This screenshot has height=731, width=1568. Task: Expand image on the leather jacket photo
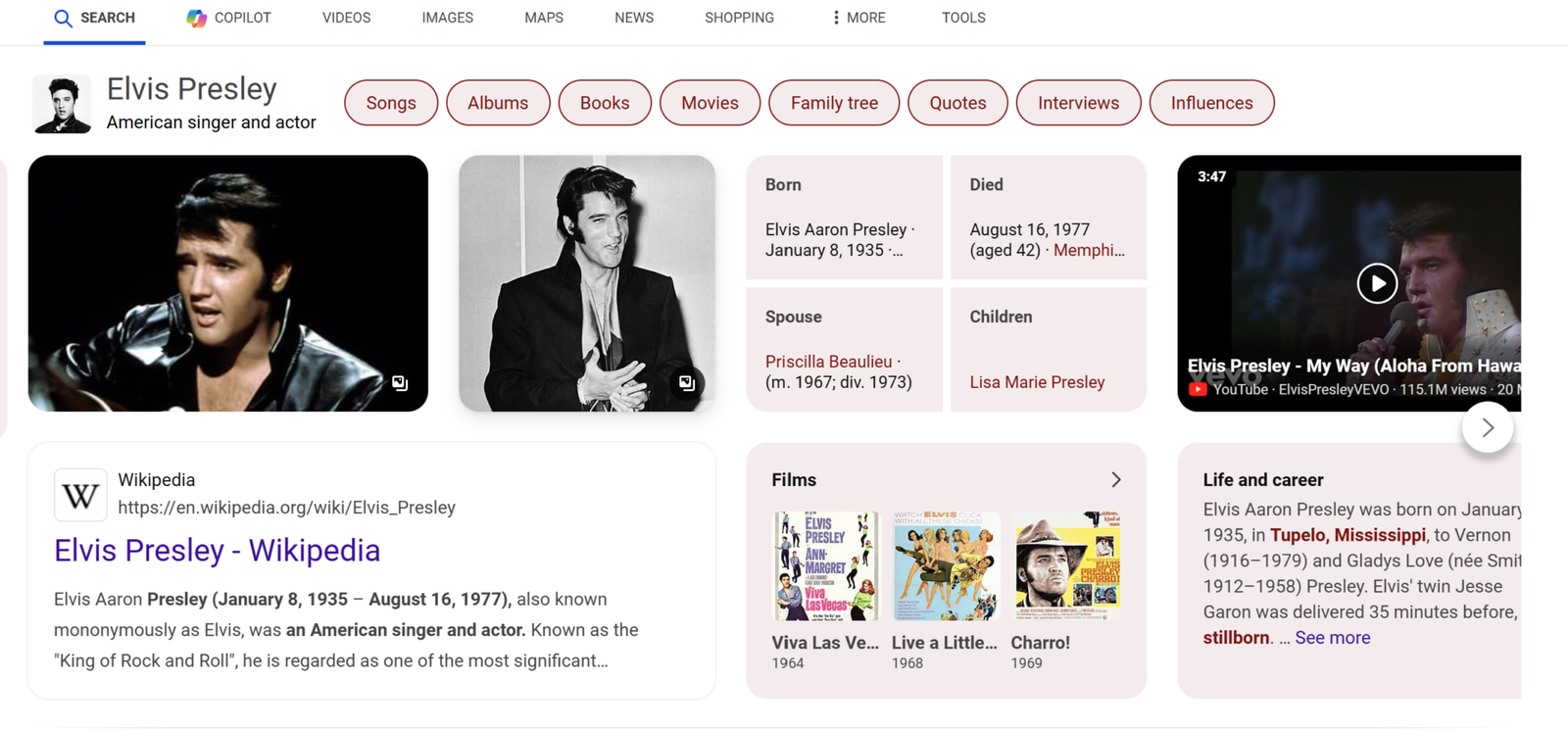(400, 383)
